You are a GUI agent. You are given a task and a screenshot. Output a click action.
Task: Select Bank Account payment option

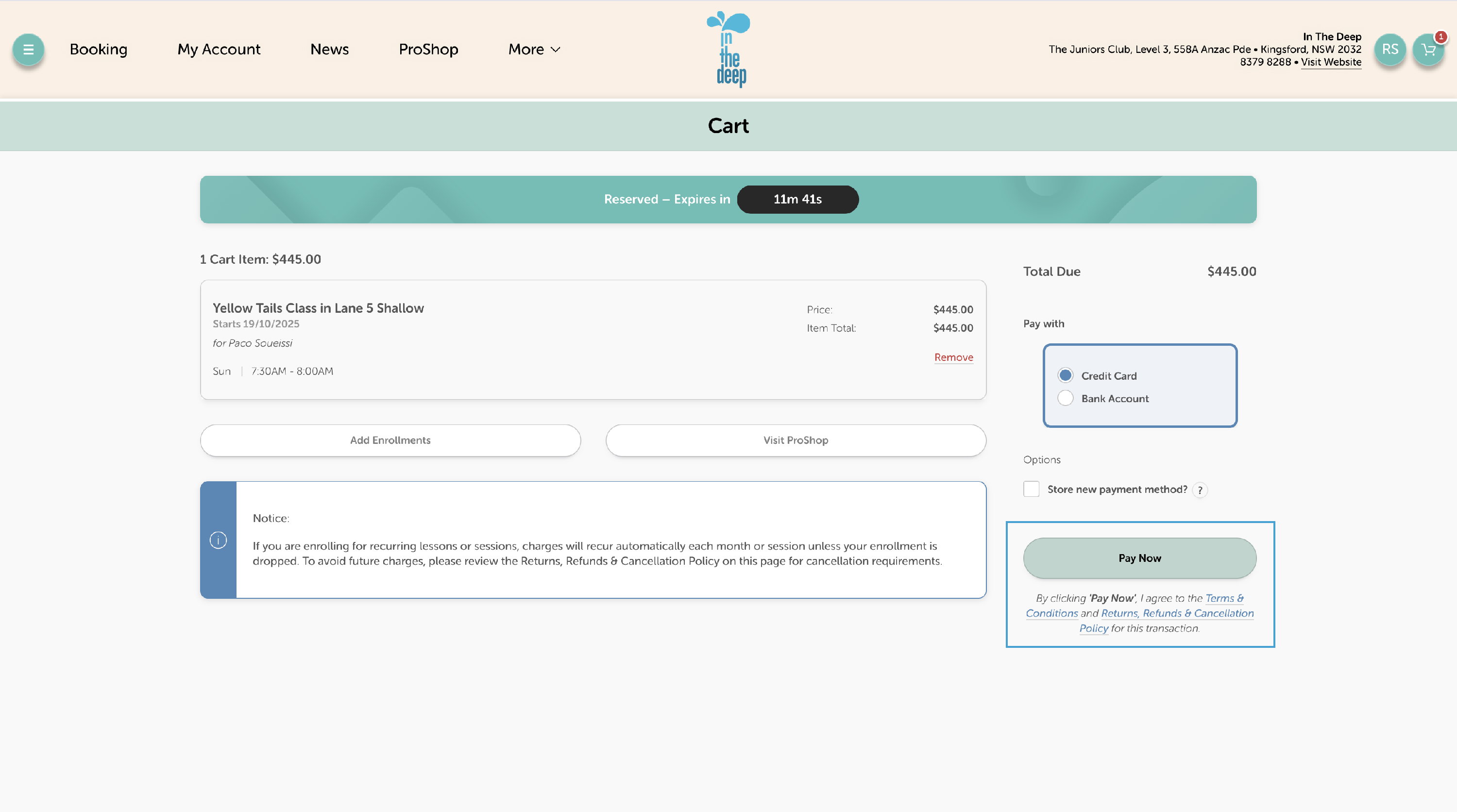pos(1065,398)
